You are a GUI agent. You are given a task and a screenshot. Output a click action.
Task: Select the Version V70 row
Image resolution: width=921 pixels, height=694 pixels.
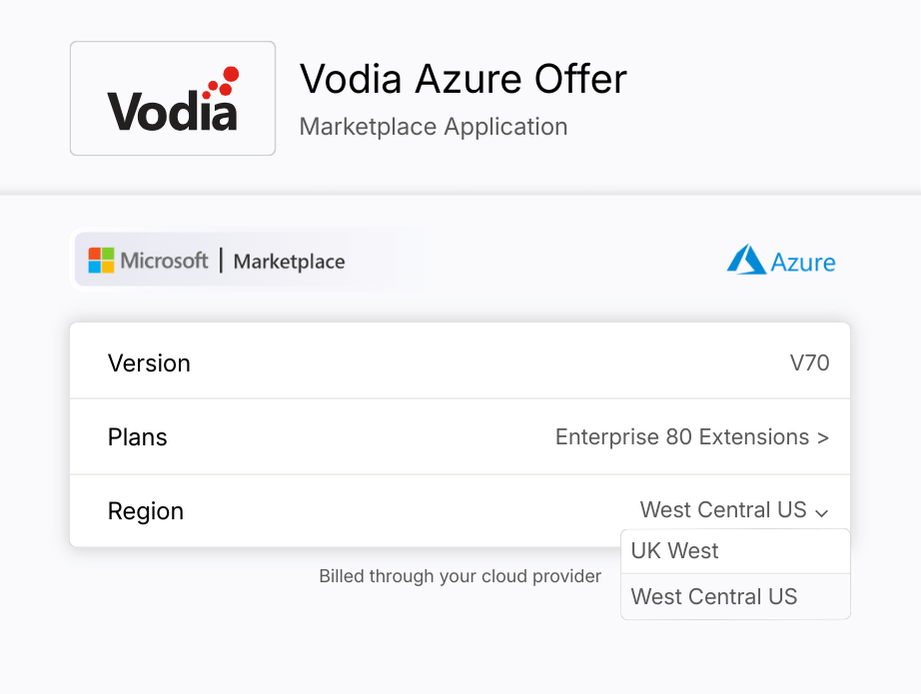[460, 362]
